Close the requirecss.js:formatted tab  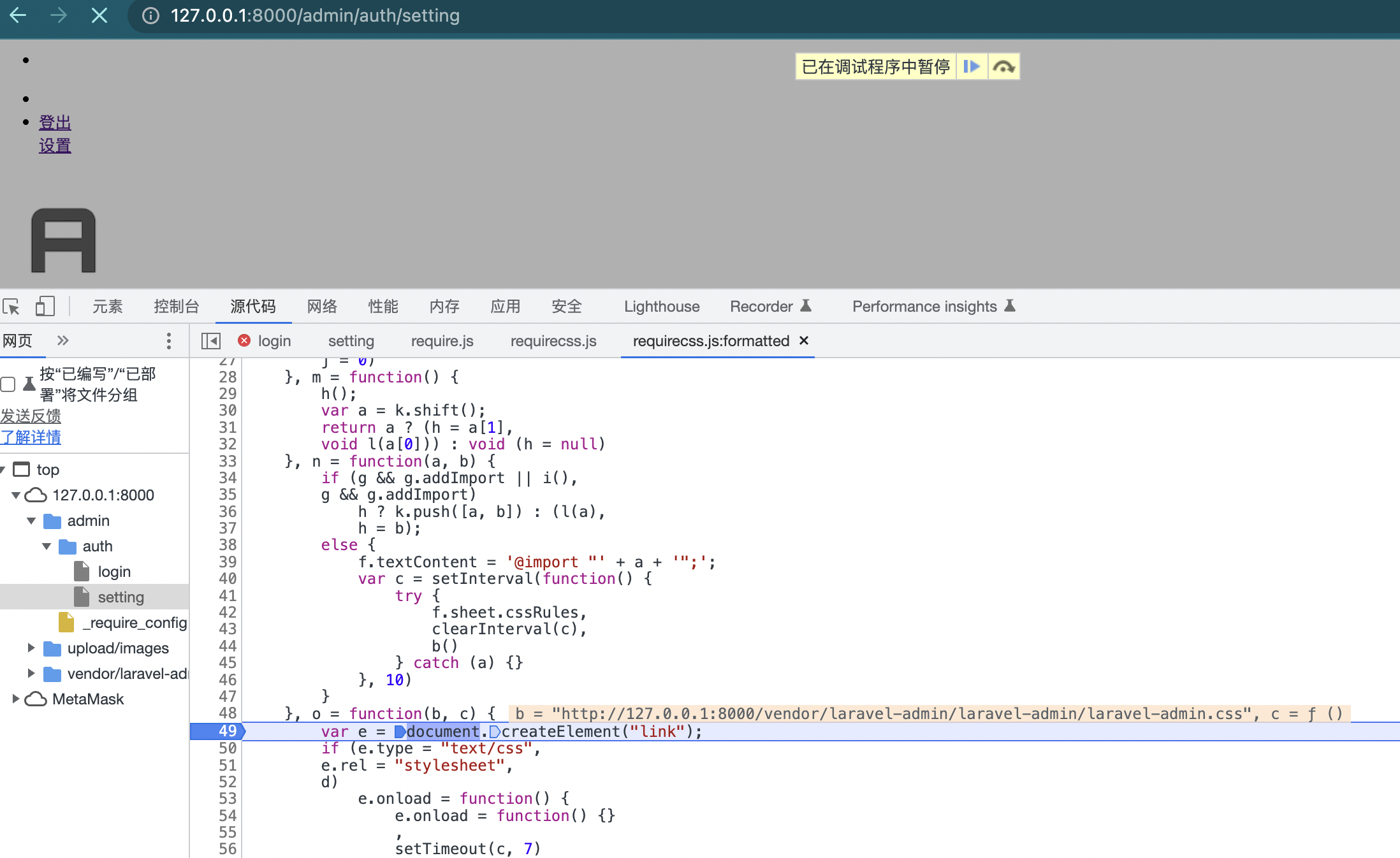point(803,341)
